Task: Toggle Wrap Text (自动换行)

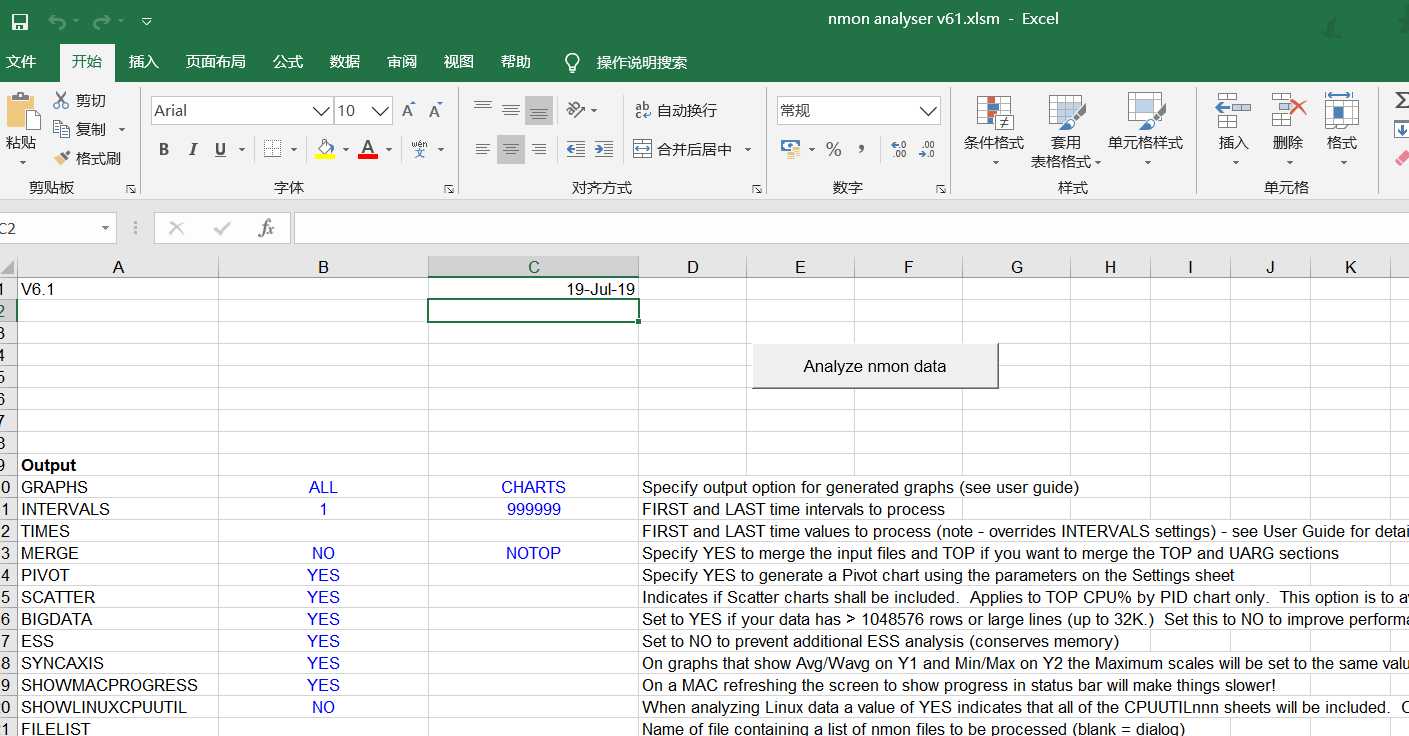Action: [x=676, y=111]
